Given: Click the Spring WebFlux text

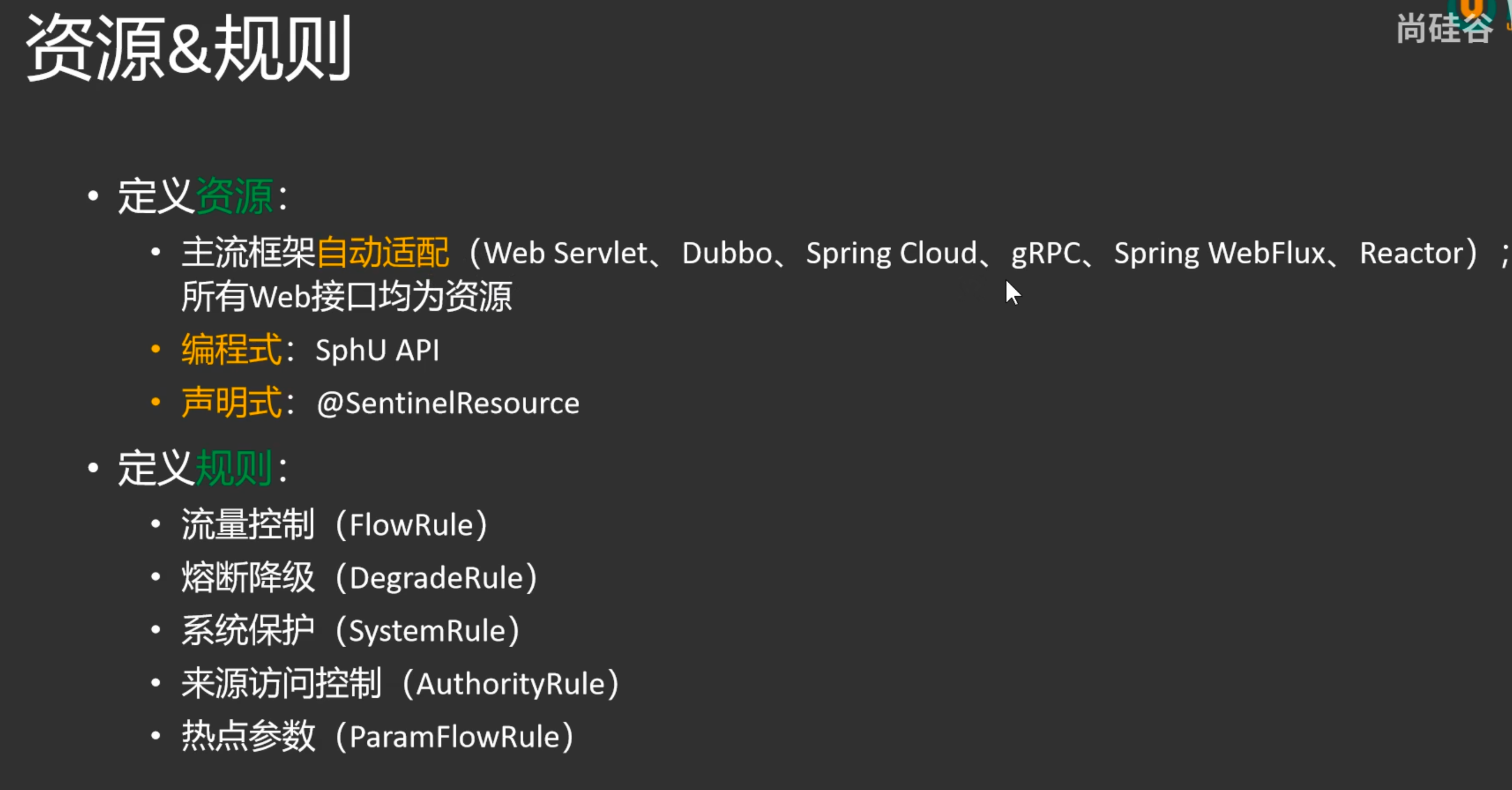Looking at the screenshot, I should (x=1219, y=253).
